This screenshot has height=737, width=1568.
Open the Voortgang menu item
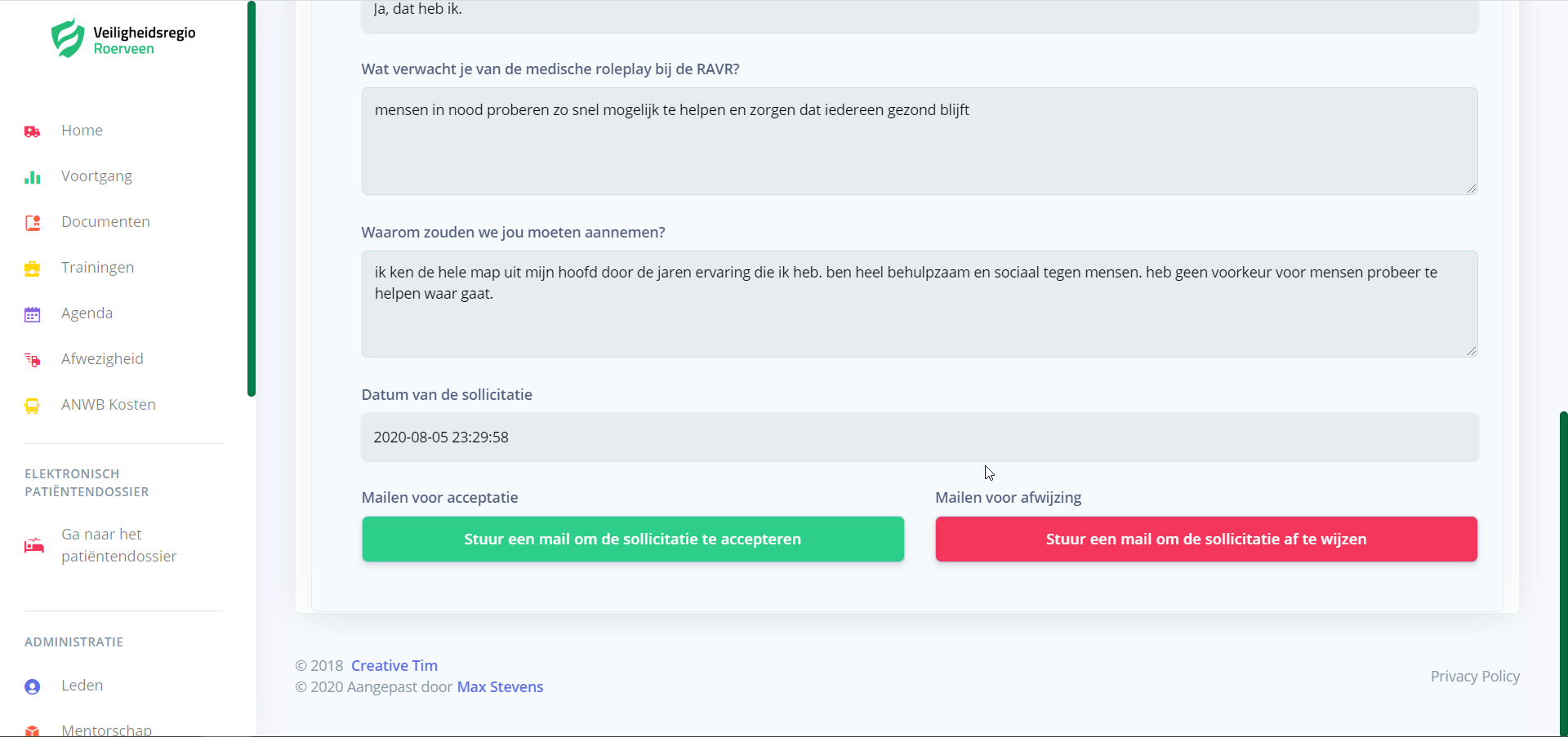pyautogui.click(x=96, y=176)
